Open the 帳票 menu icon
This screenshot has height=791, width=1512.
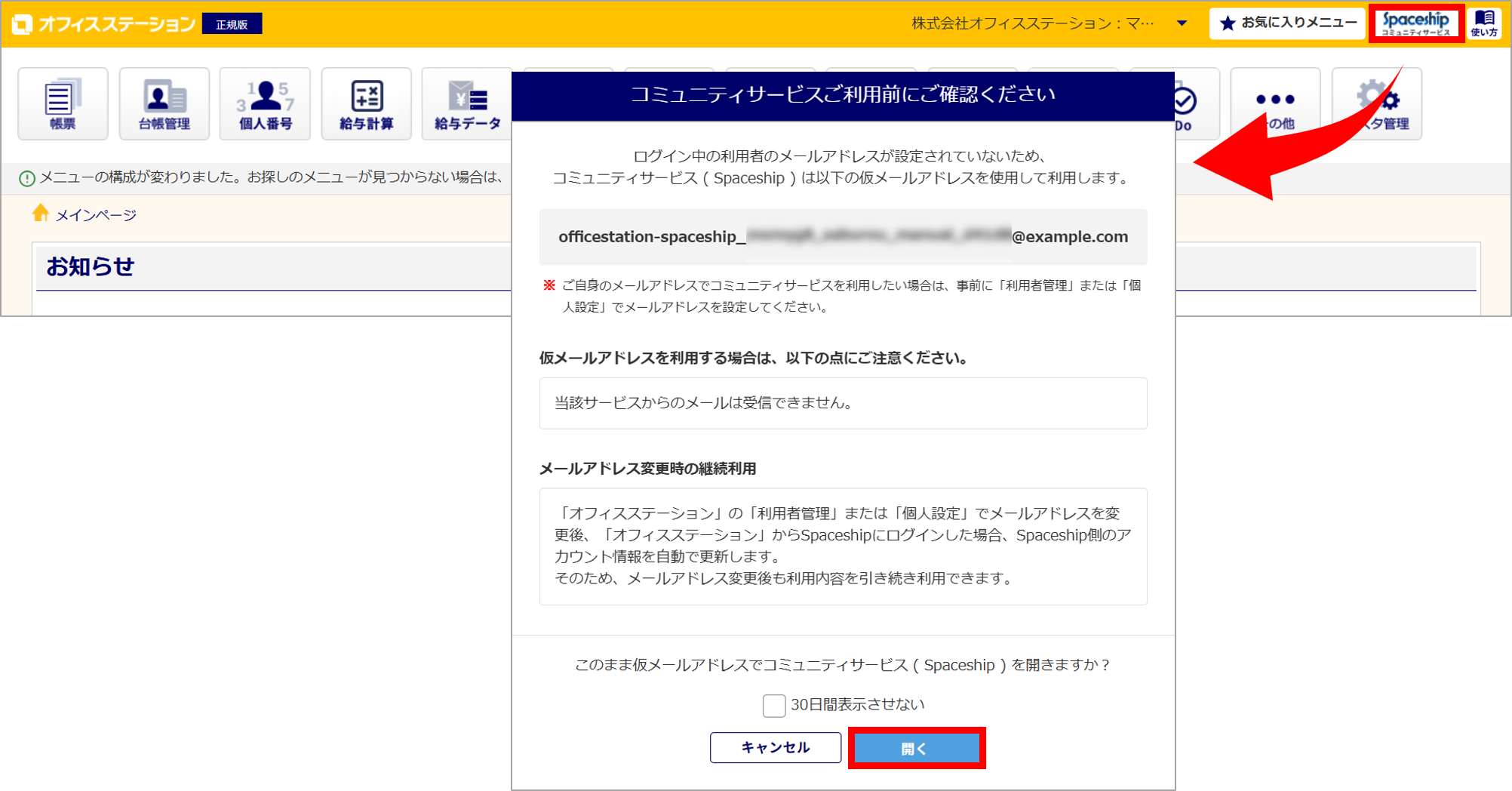[x=63, y=104]
